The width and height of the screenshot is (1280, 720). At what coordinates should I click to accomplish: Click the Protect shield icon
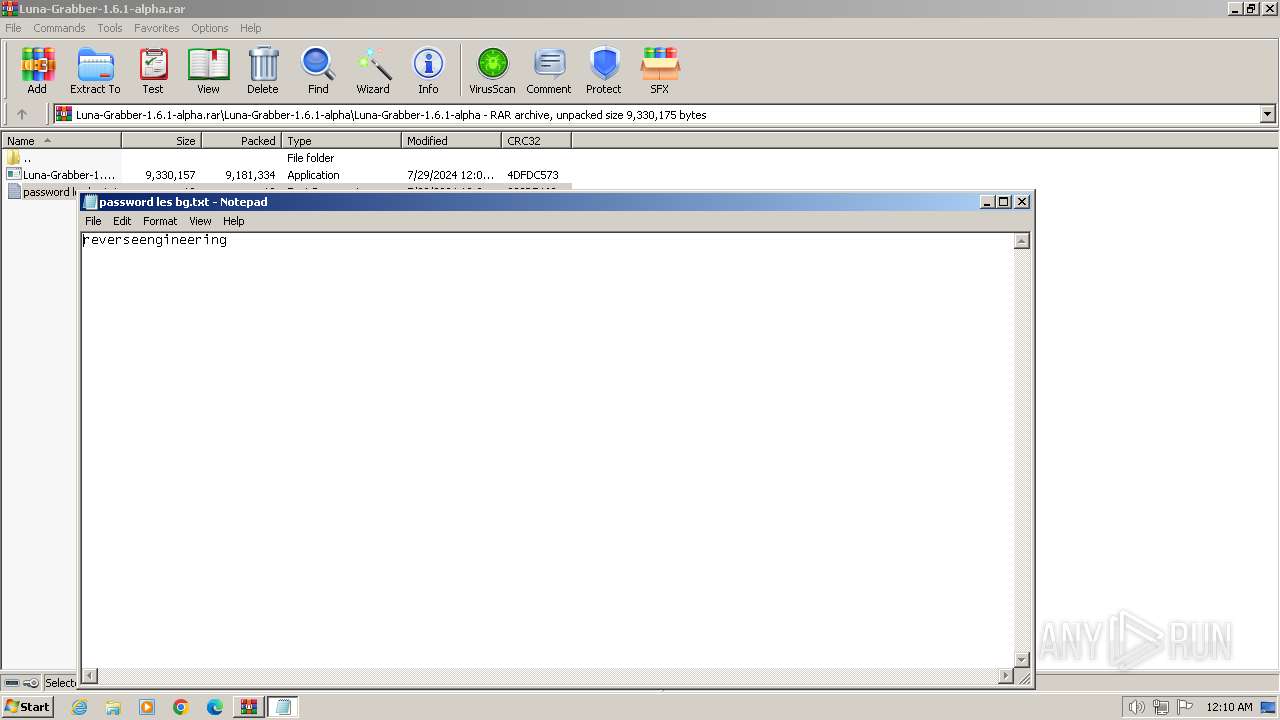pyautogui.click(x=604, y=71)
